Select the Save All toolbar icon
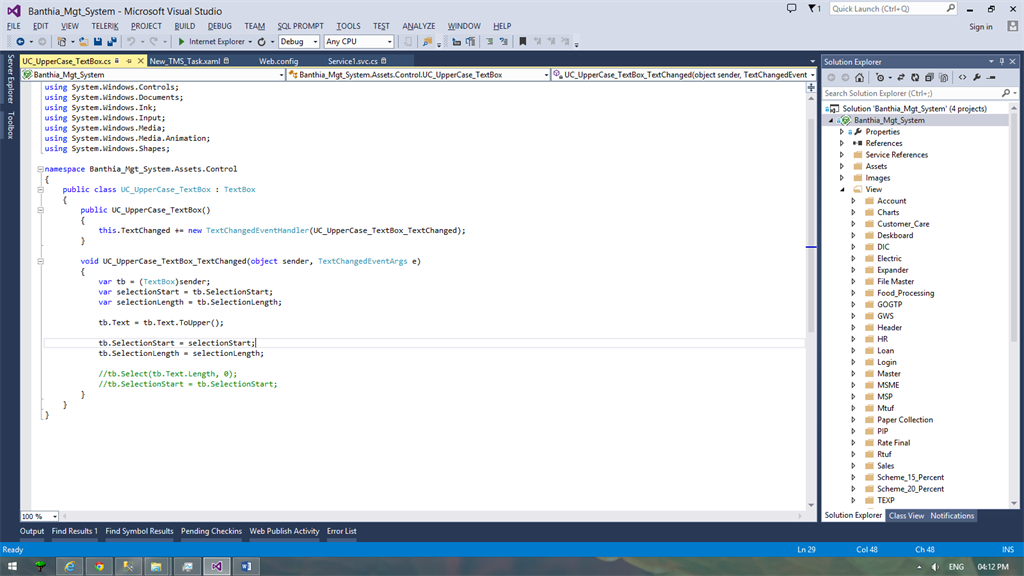 [111, 41]
